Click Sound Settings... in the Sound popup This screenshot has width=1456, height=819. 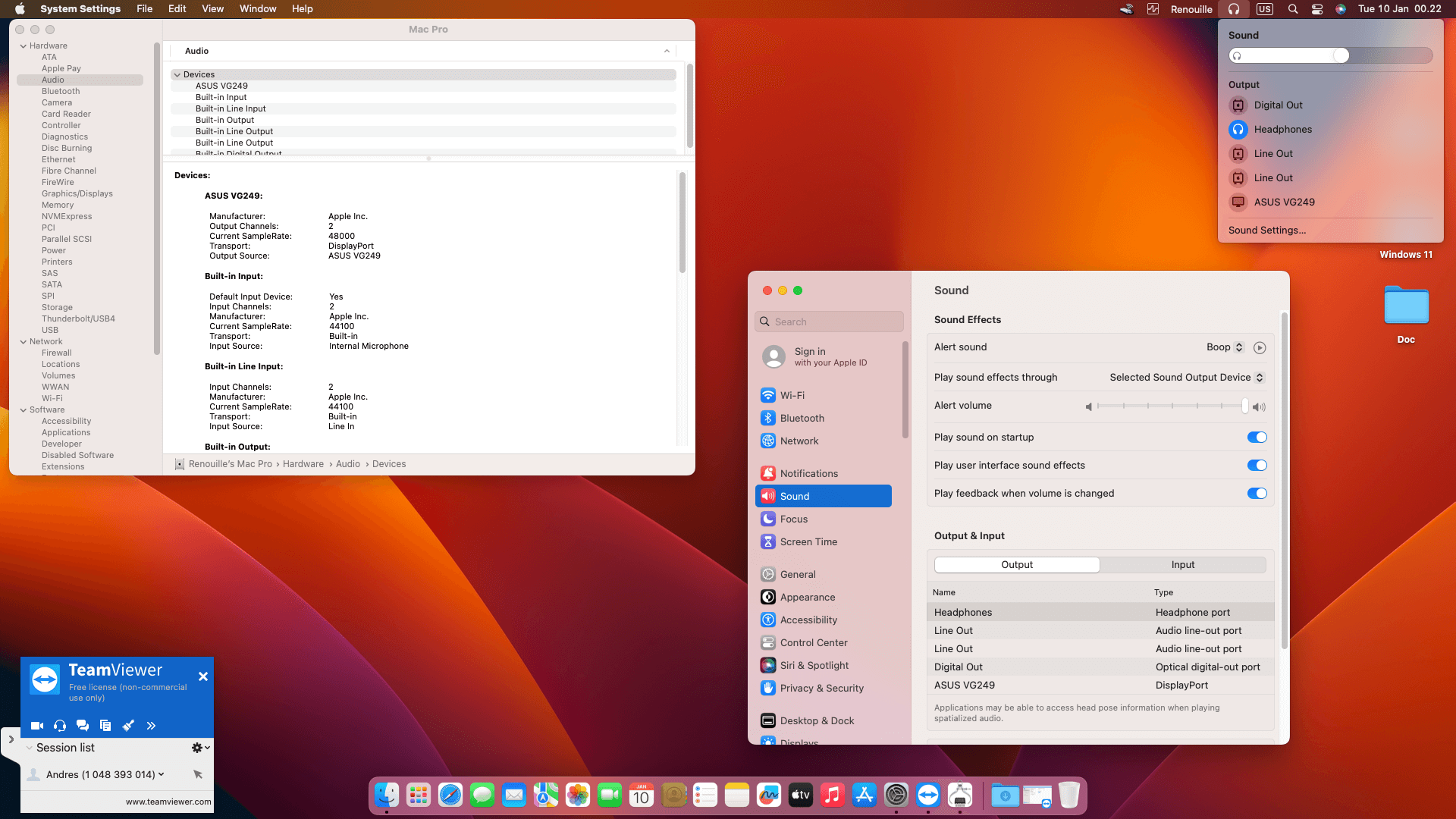(1266, 231)
